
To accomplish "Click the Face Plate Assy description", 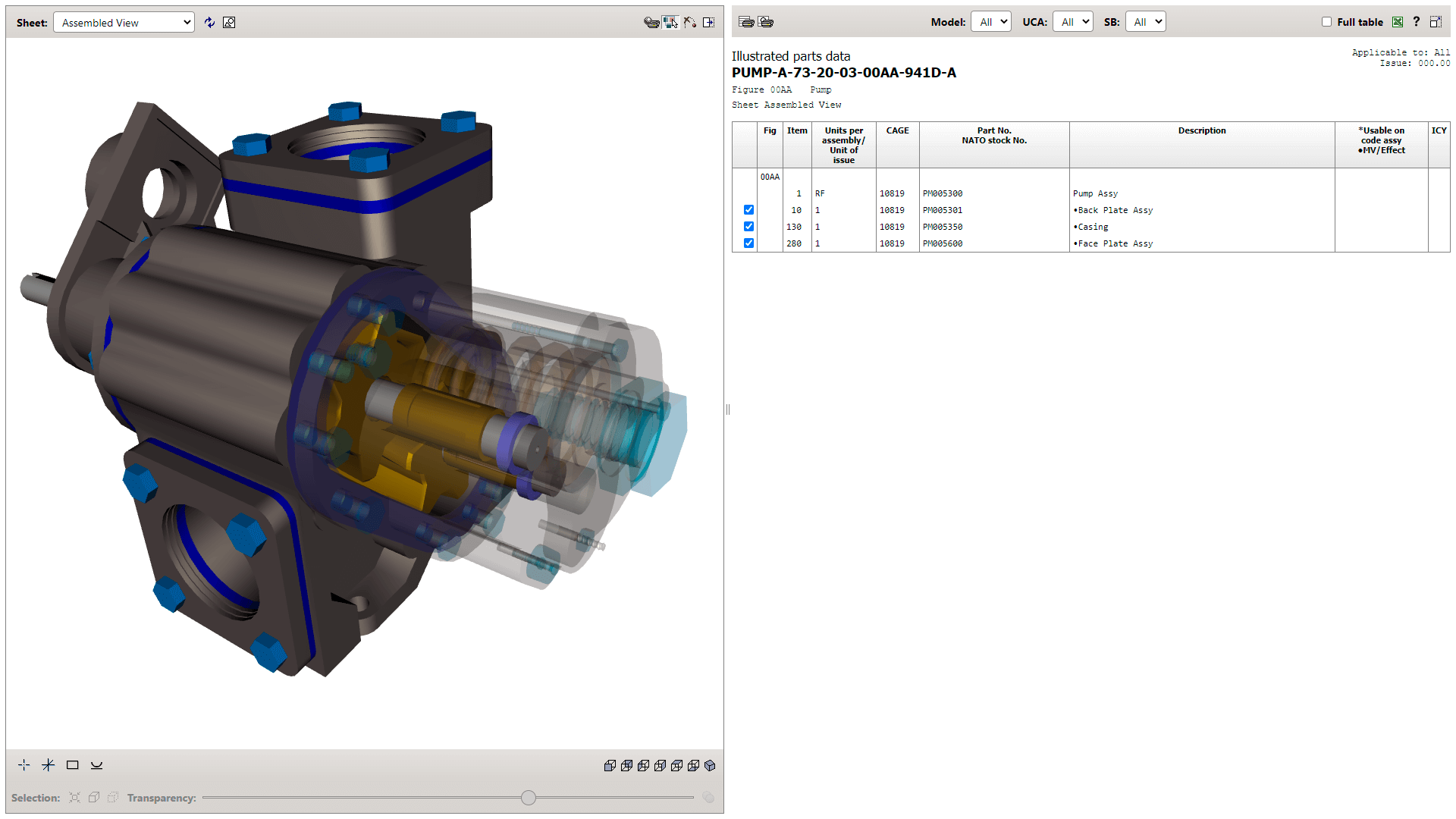I will tap(1113, 243).
